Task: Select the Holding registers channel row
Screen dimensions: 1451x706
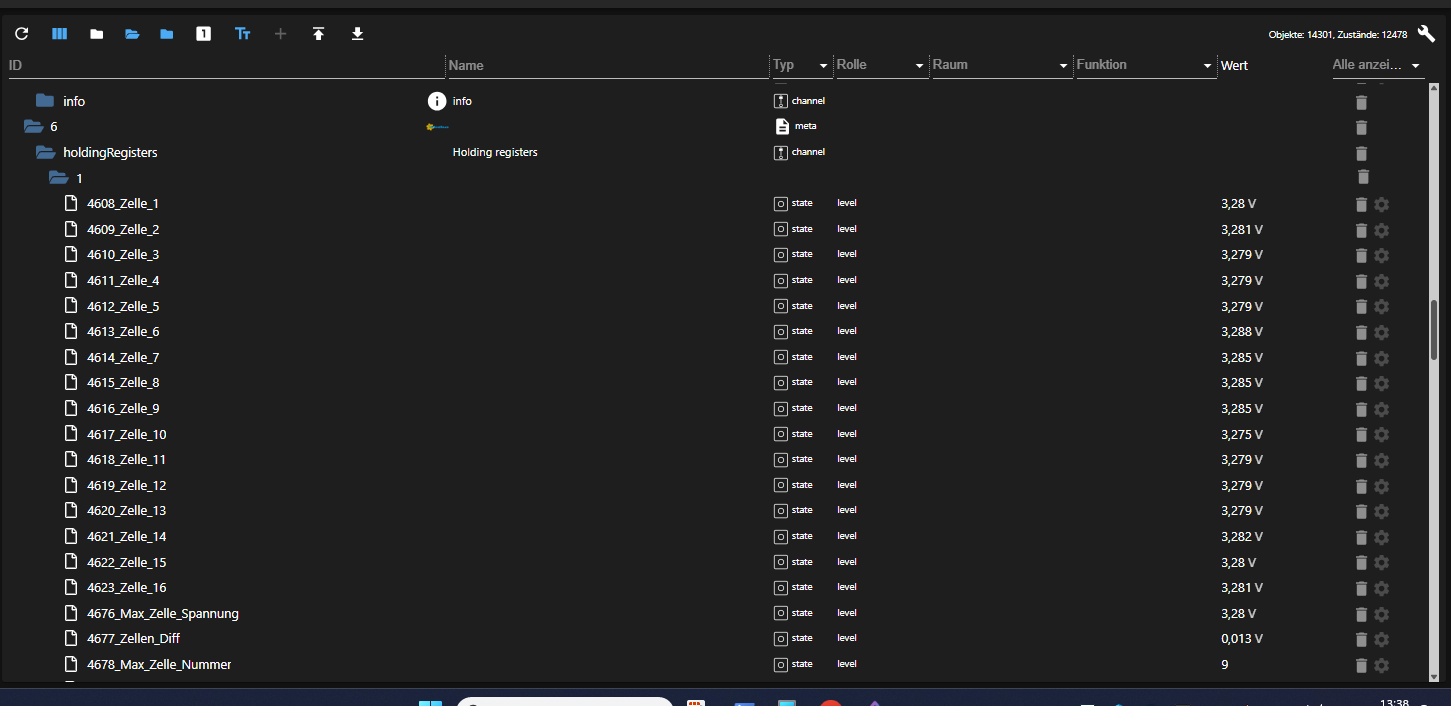Action: coord(495,152)
